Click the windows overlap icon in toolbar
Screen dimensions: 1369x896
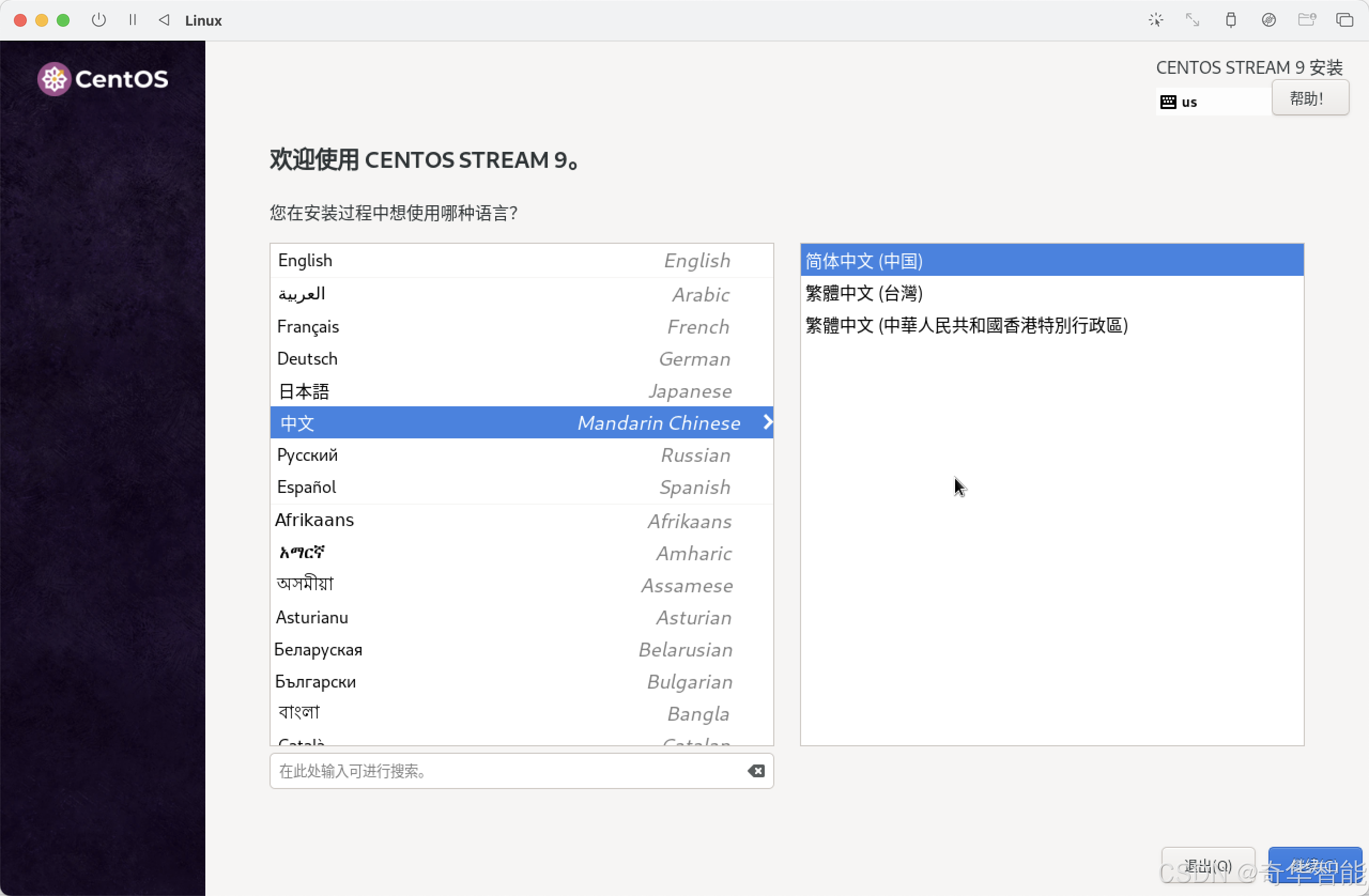click(x=1344, y=20)
